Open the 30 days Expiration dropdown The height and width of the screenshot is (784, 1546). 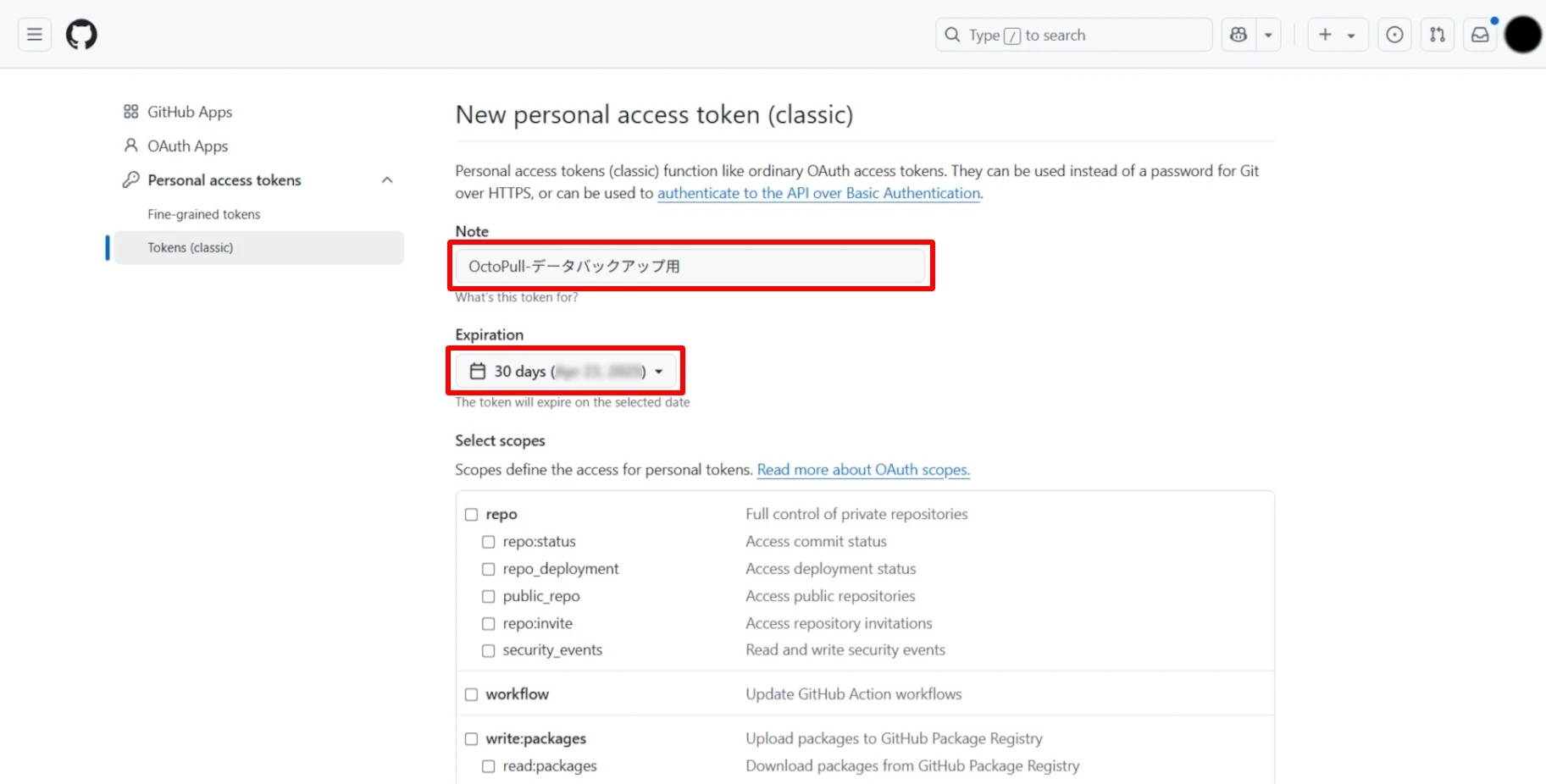pos(566,371)
